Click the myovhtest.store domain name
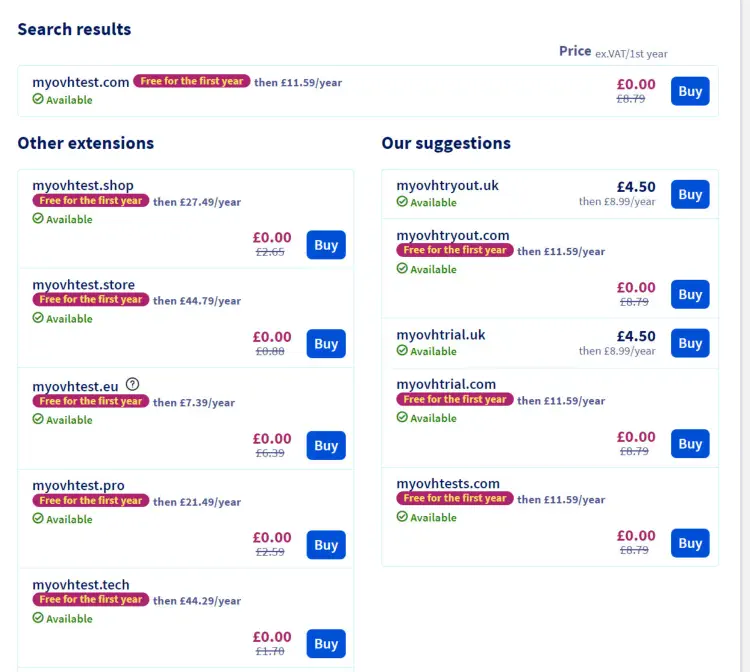 coord(83,285)
